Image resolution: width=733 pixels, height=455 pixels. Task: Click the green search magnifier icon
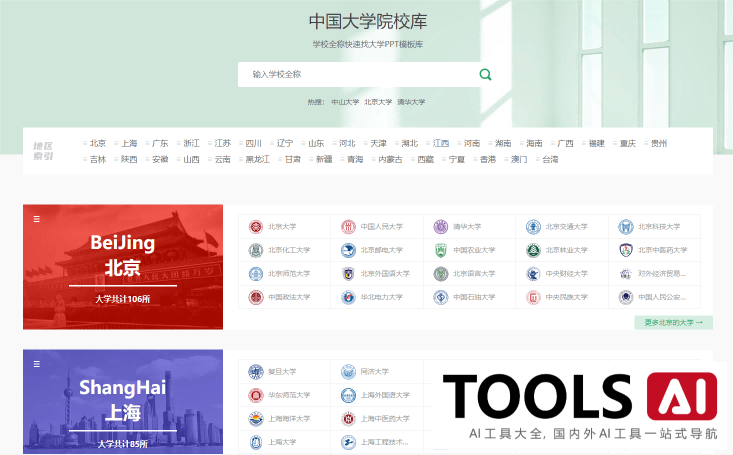[x=485, y=74]
